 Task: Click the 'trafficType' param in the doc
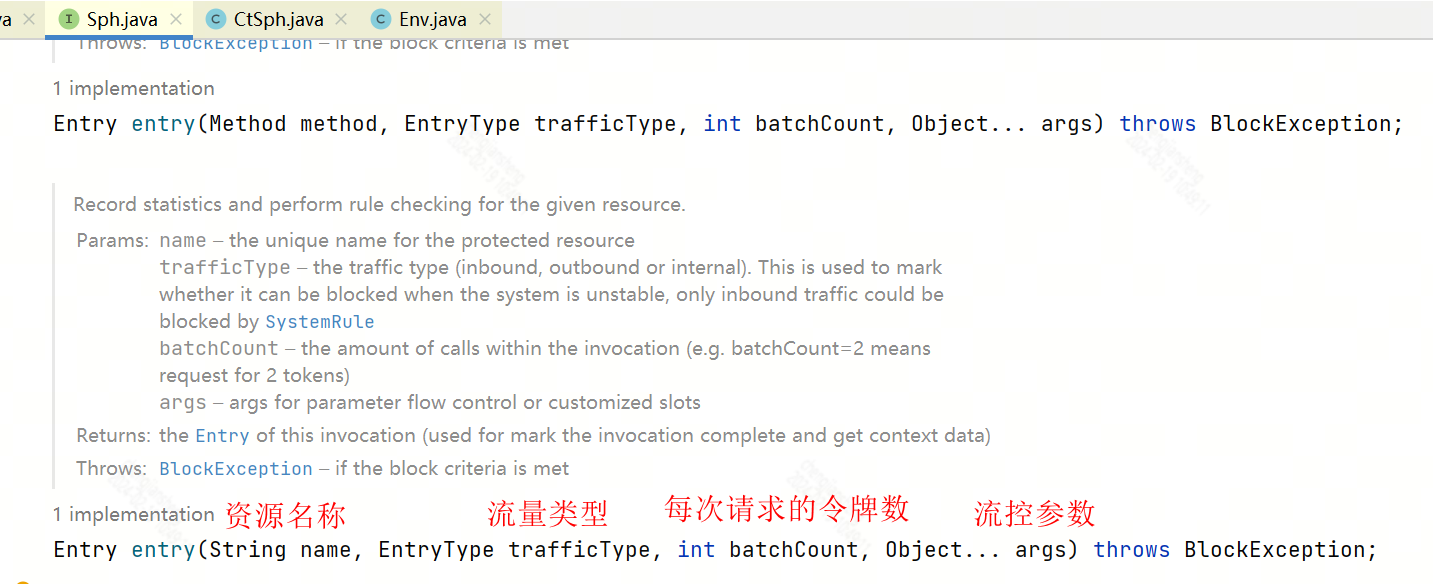point(225,268)
